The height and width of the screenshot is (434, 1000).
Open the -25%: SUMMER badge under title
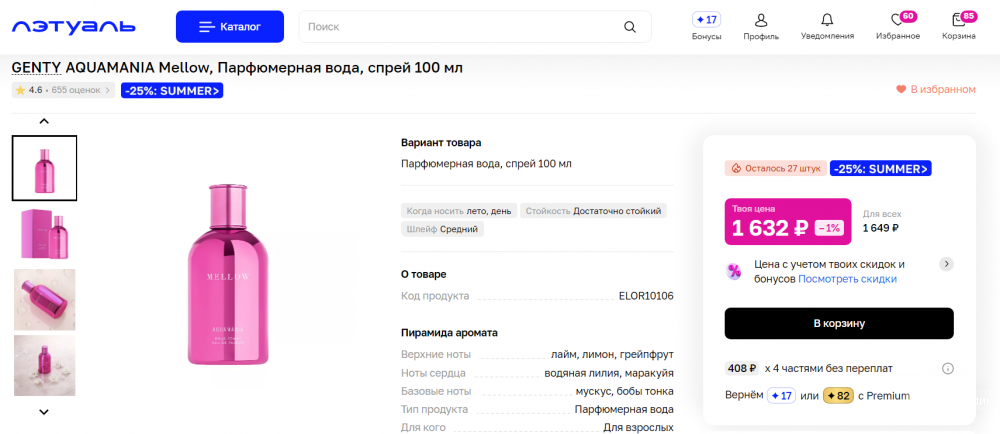pos(172,90)
